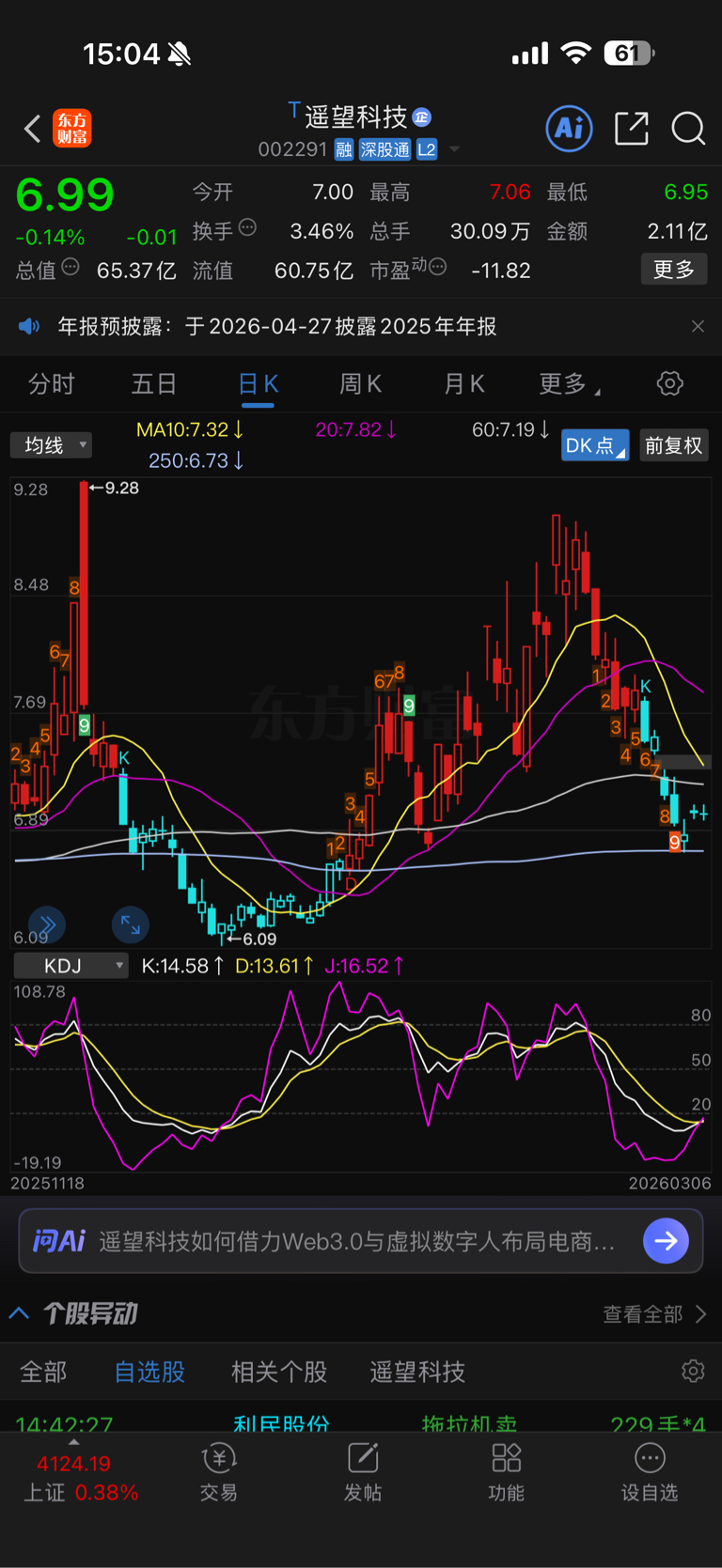
Task: Select the 日K chart tab
Action: pyautogui.click(x=259, y=383)
